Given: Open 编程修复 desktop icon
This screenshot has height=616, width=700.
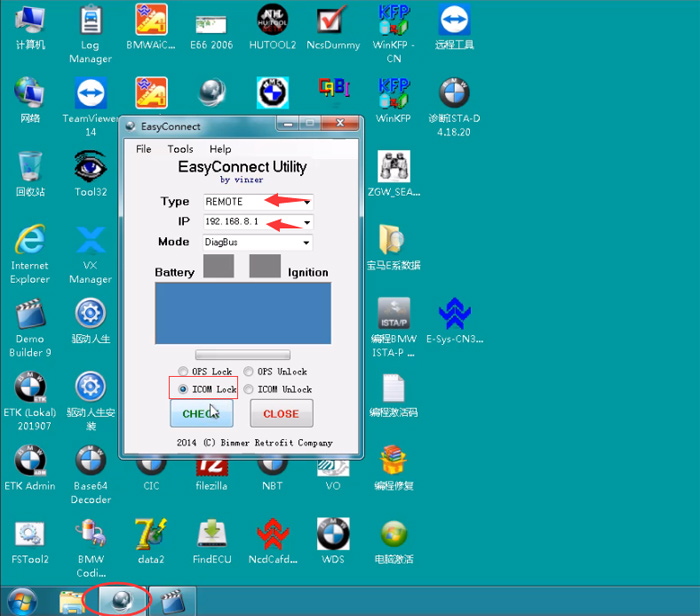Looking at the screenshot, I should tap(393, 467).
